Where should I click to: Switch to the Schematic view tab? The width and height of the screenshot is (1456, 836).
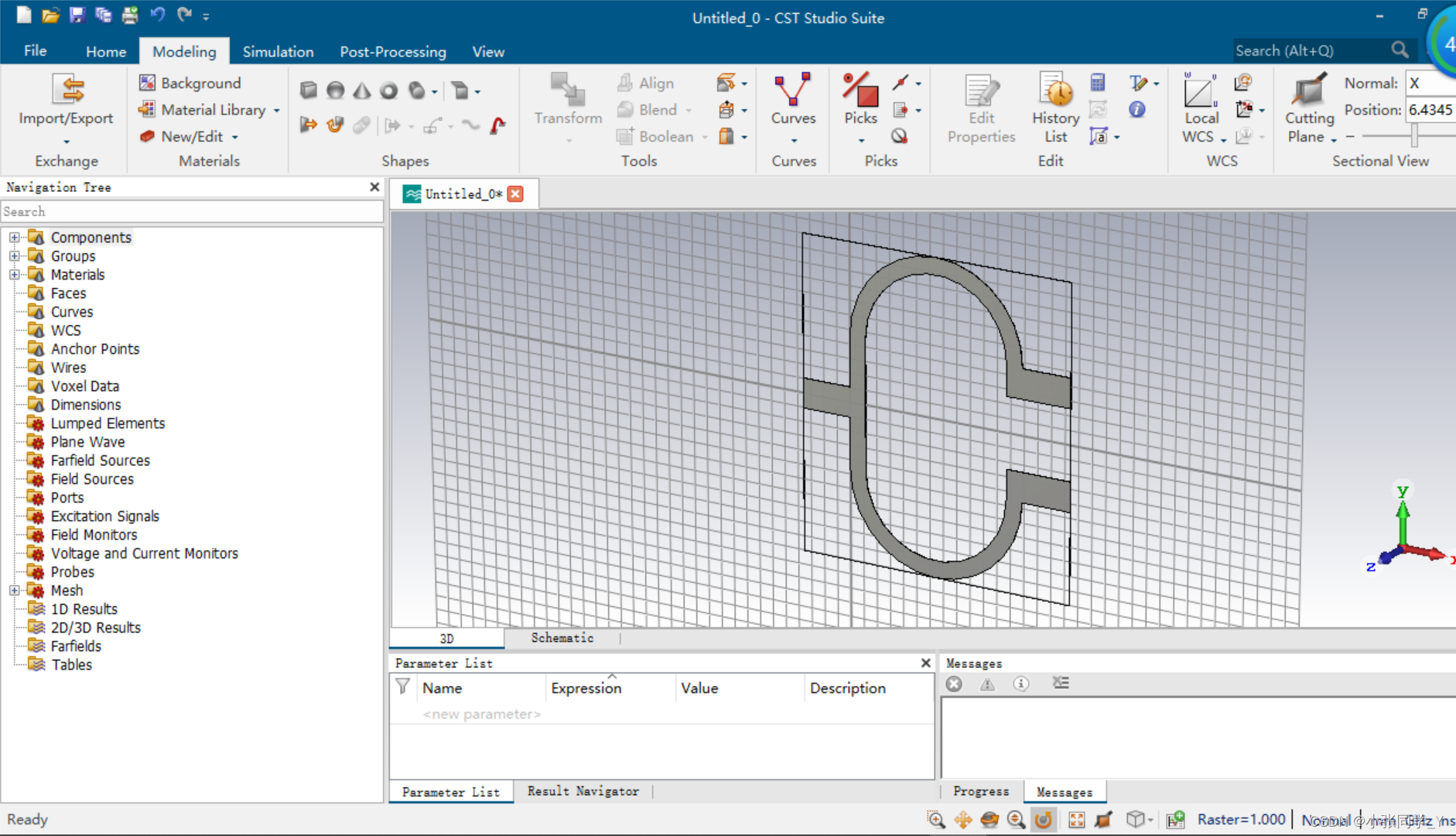(x=562, y=638)
